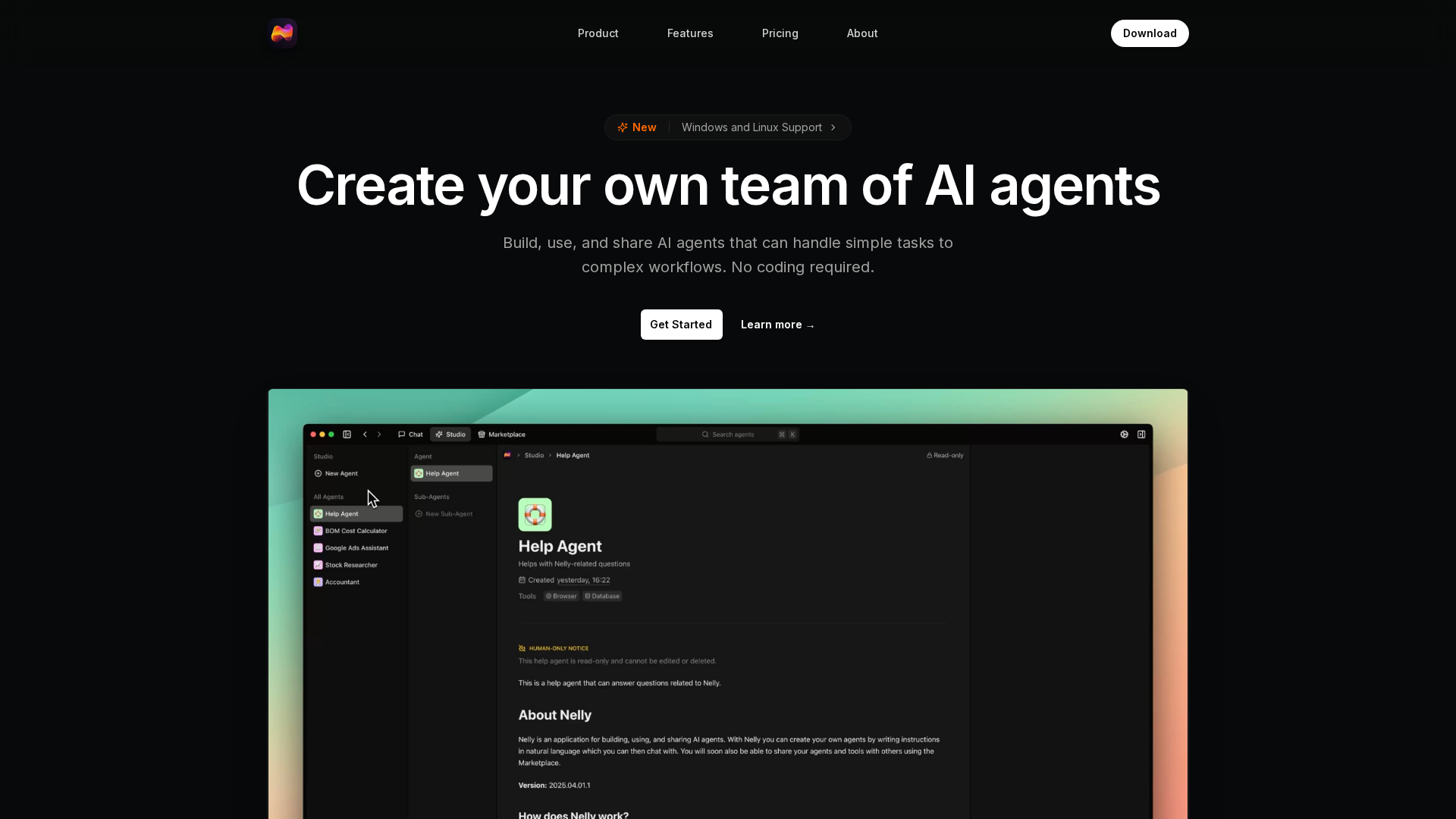Viewport: 1456px width, 819px height.
Task: Click the Get Started button
Action: tap(681, 325)
